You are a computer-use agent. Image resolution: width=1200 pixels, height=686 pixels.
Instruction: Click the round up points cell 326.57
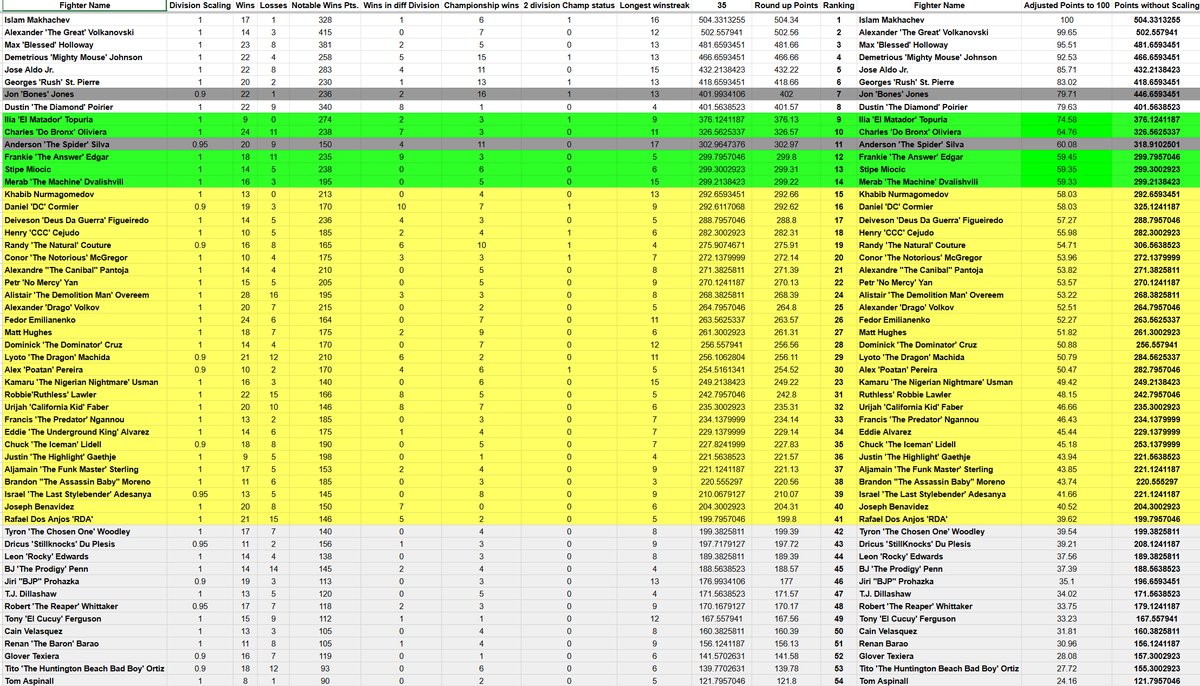(786, 132)
